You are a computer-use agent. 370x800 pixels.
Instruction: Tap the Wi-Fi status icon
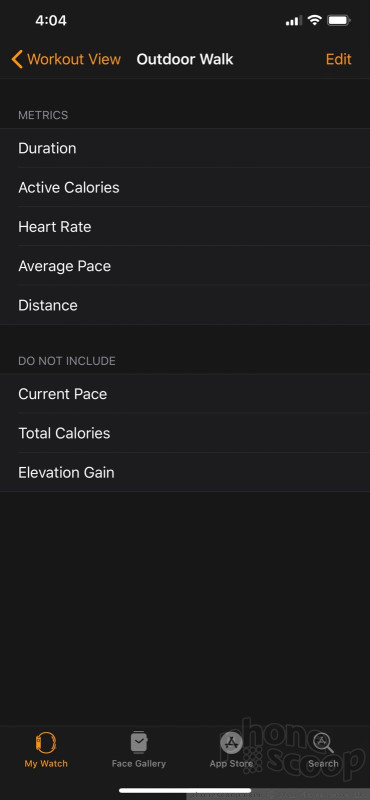(x=315, y=20)
